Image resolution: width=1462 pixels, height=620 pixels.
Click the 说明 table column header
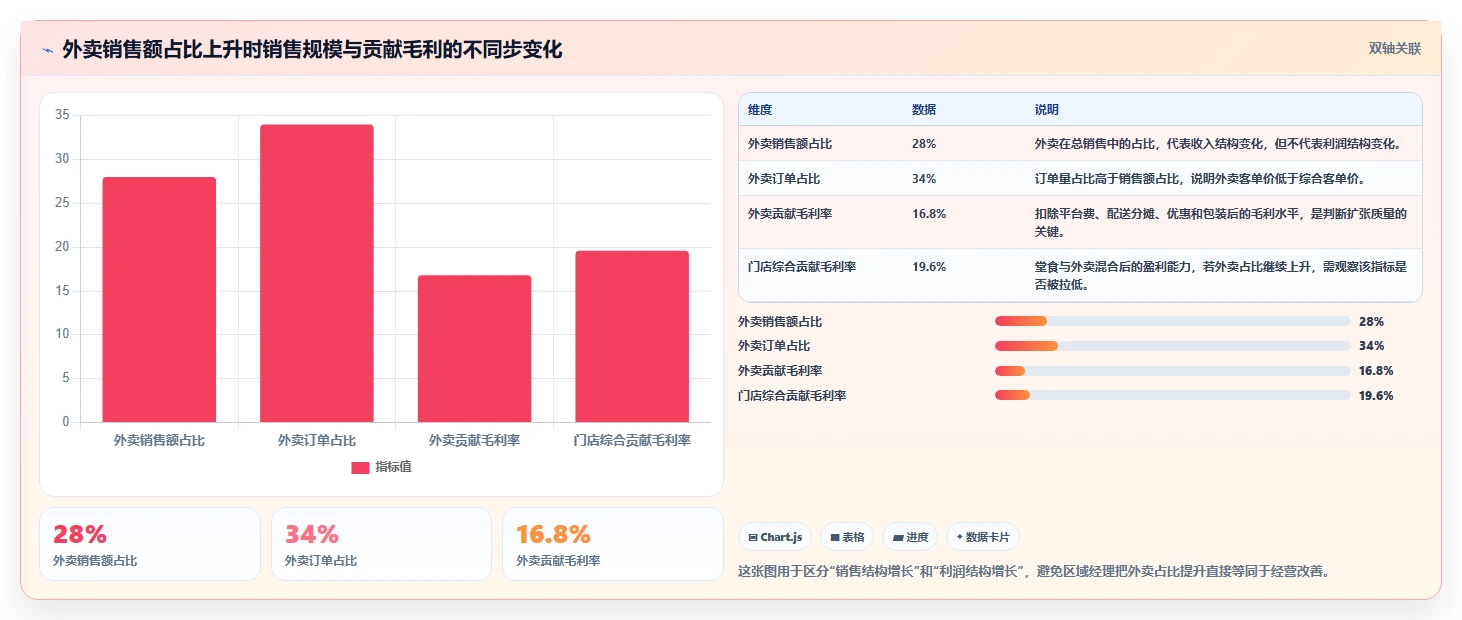click(1047, 110)
